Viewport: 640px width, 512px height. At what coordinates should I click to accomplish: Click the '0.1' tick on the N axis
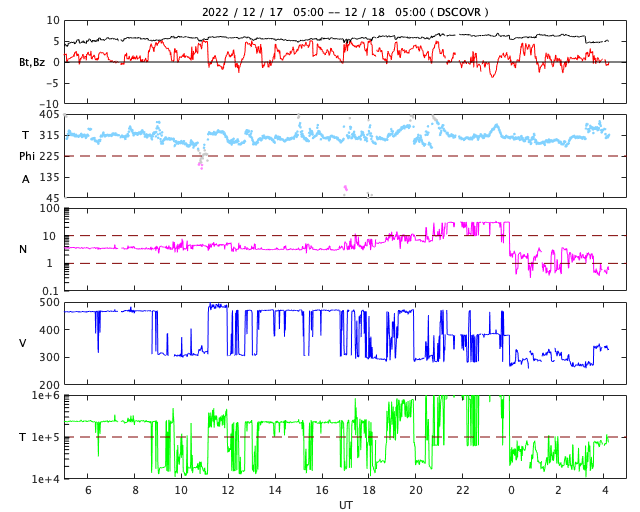(51, 291)
